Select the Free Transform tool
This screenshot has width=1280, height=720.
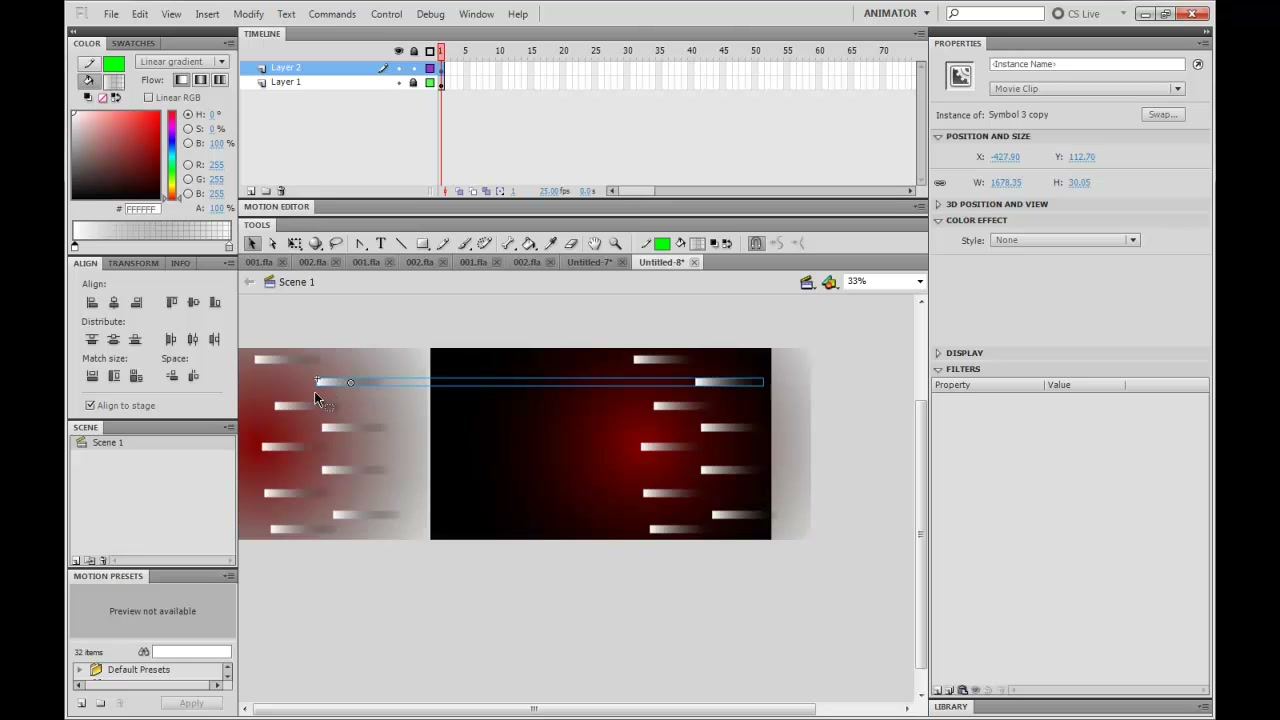(295, 243)
